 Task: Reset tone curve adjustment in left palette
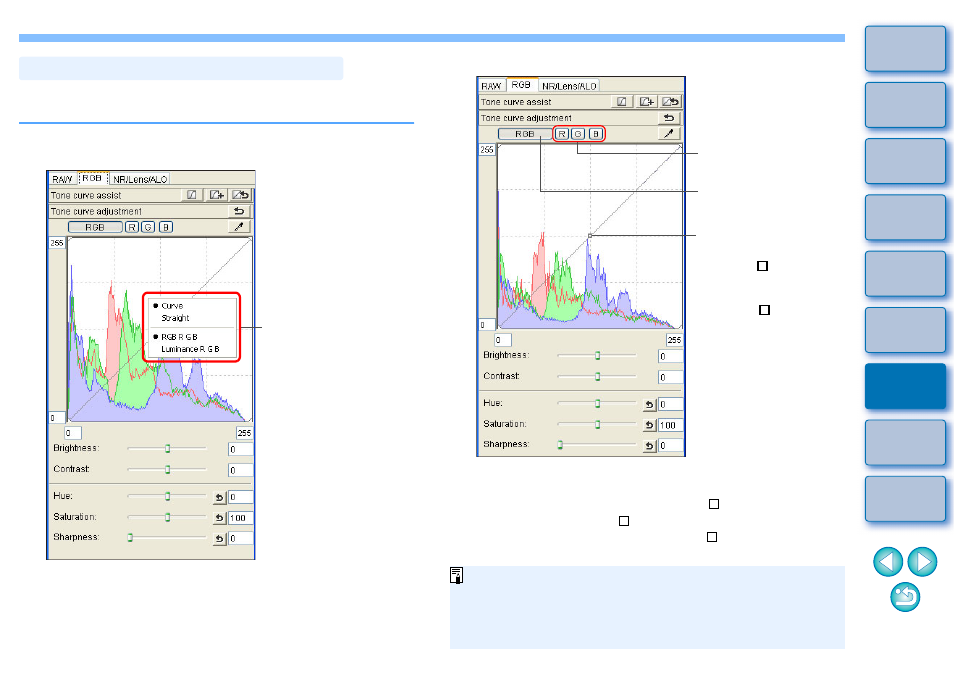[x=239, y=211]
